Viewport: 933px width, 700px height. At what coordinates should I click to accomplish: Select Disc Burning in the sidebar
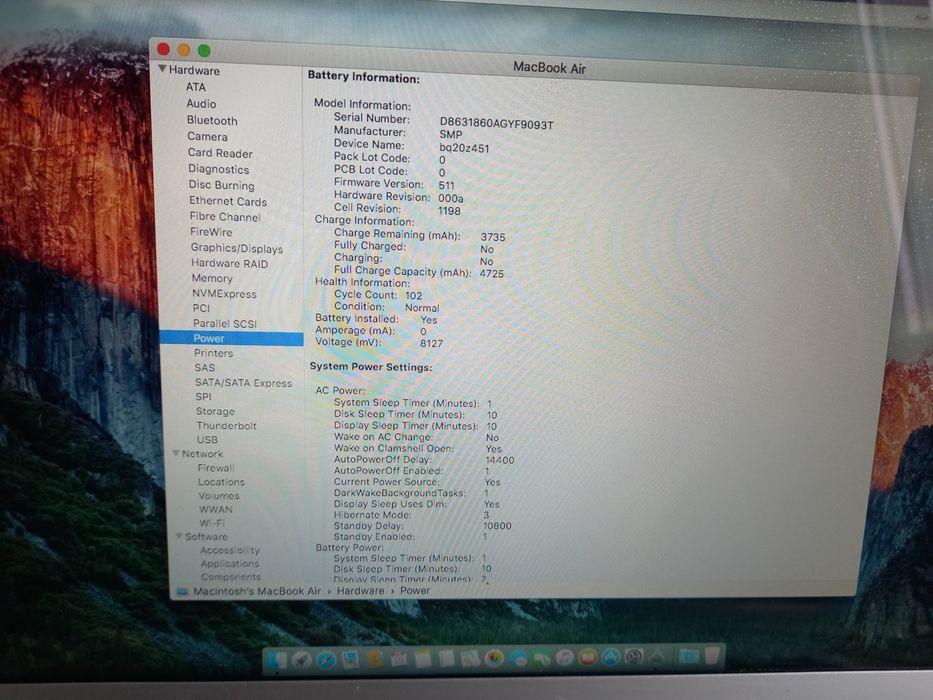(221, 185)
